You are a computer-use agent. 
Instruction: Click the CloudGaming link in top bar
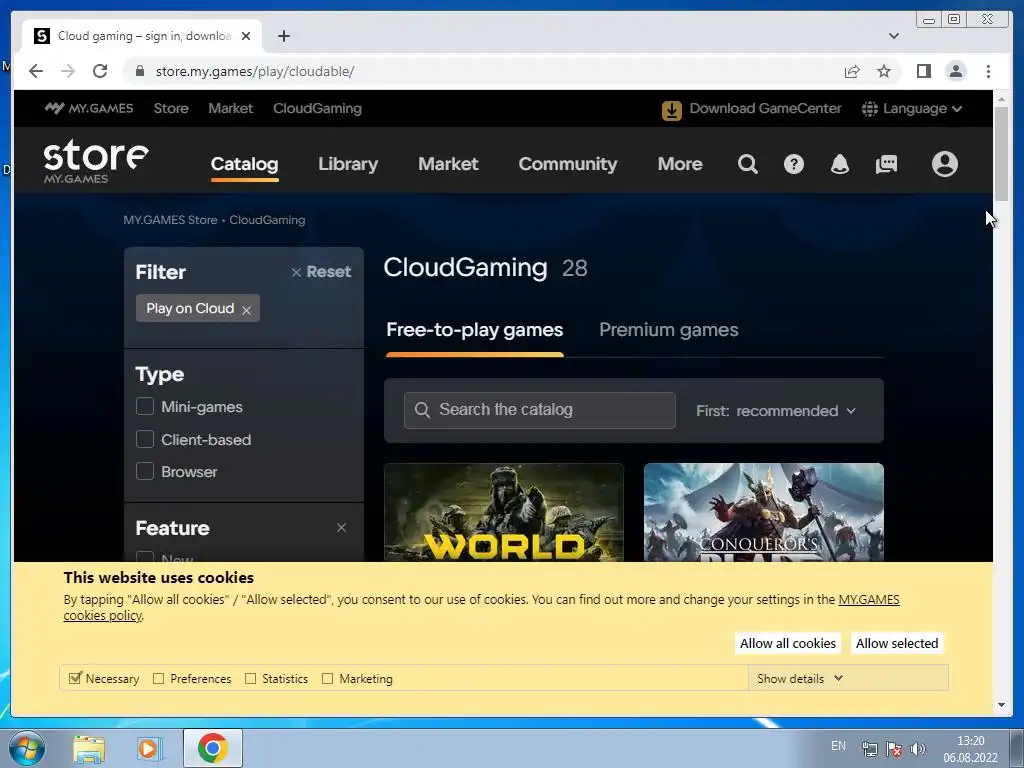tap(317, 108)
